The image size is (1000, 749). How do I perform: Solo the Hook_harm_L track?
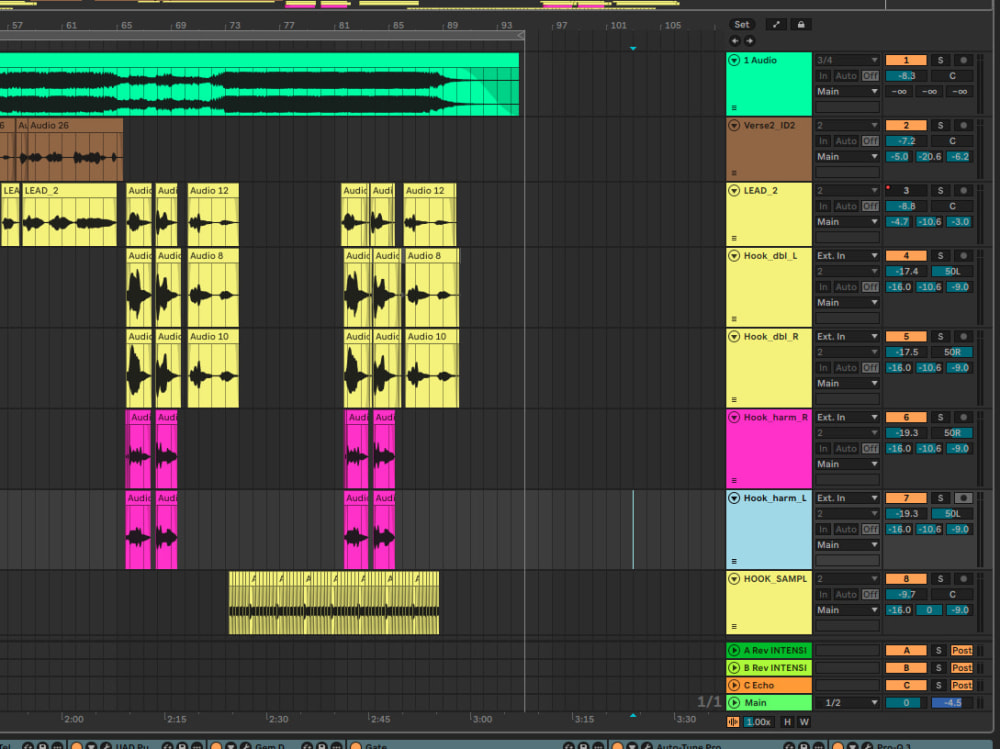point(940,498)
